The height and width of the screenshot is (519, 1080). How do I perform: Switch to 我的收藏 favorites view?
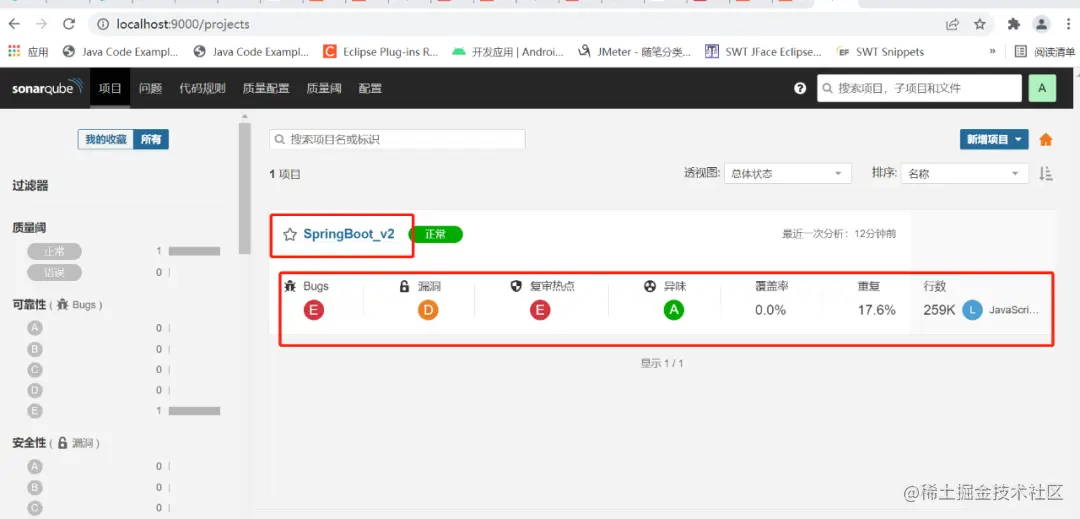tap(105, 139)
